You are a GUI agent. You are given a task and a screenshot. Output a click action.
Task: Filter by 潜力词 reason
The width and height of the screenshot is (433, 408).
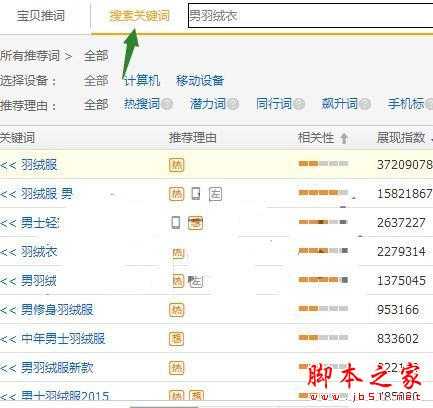[x=208, y=104]
